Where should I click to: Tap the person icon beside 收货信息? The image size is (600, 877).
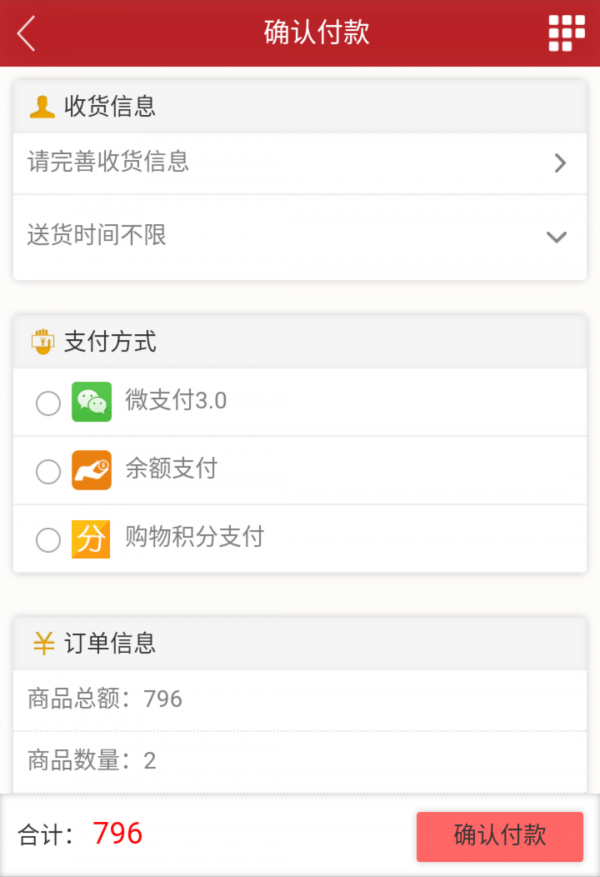pyautogui.click(x=42, y=106)
